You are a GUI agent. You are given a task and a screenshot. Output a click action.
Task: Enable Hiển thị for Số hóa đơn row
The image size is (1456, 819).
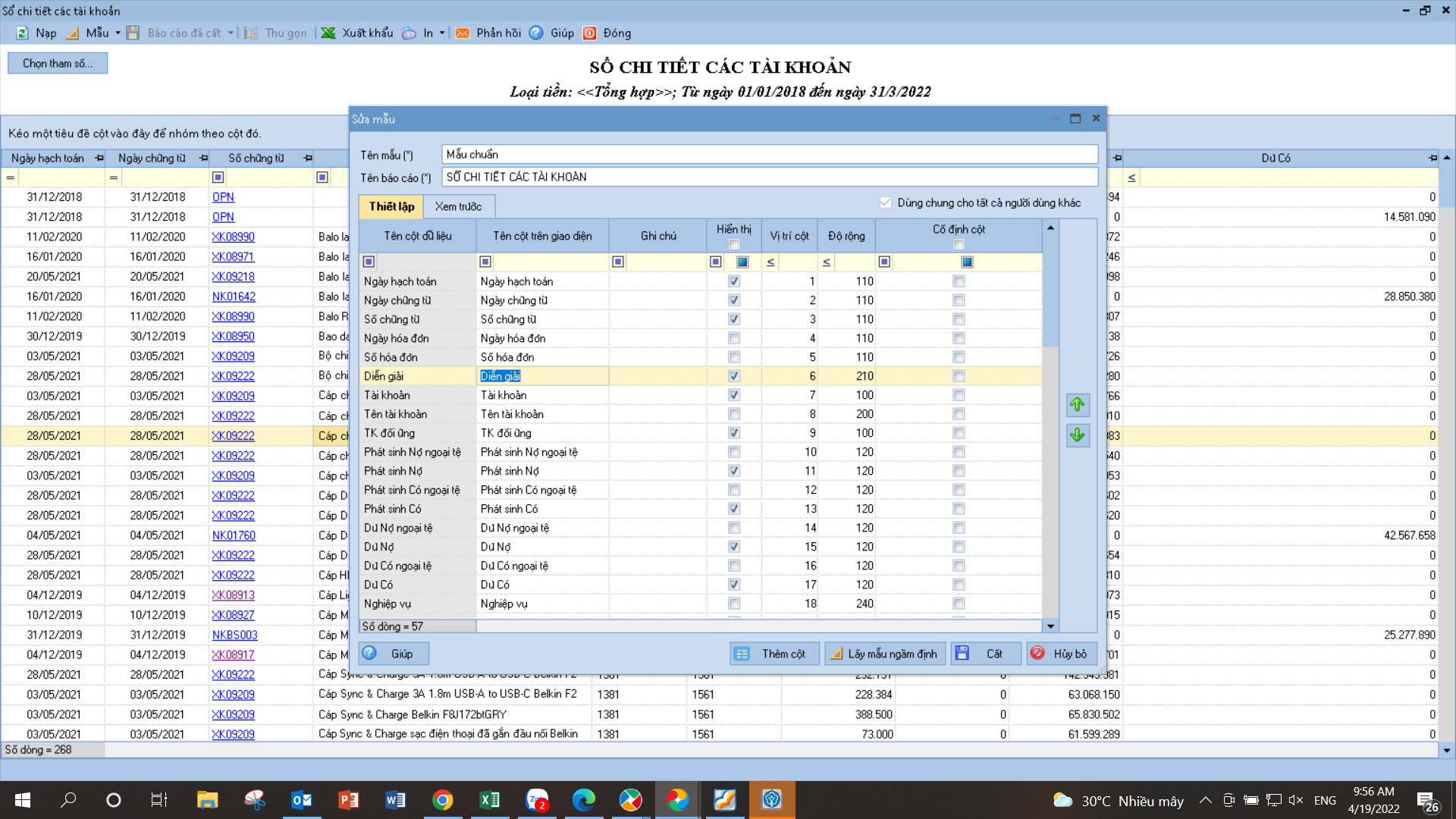tap(734, 357)
